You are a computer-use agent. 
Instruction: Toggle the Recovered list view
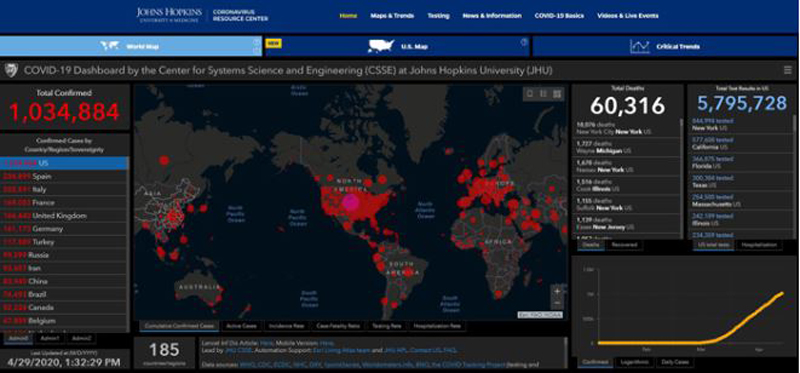click(624, 245)
